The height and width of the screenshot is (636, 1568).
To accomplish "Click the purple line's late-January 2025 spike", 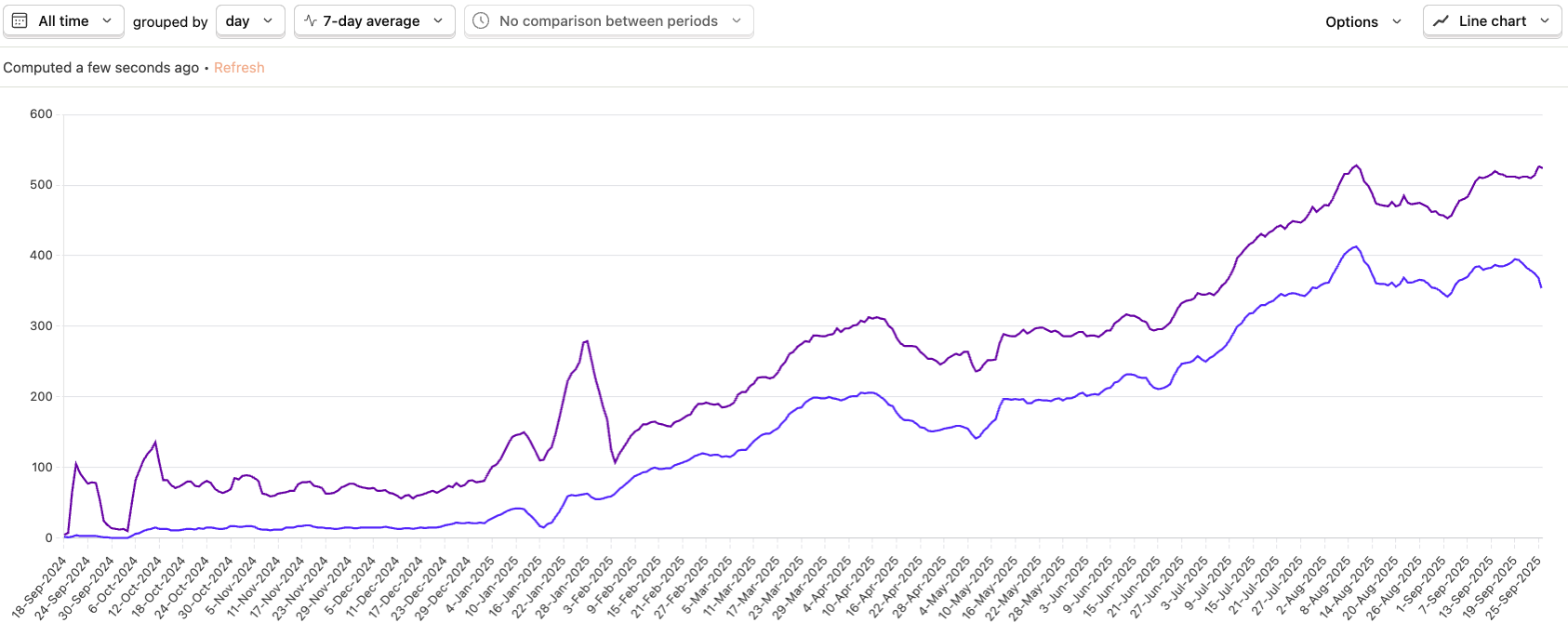I will (586, 341).
